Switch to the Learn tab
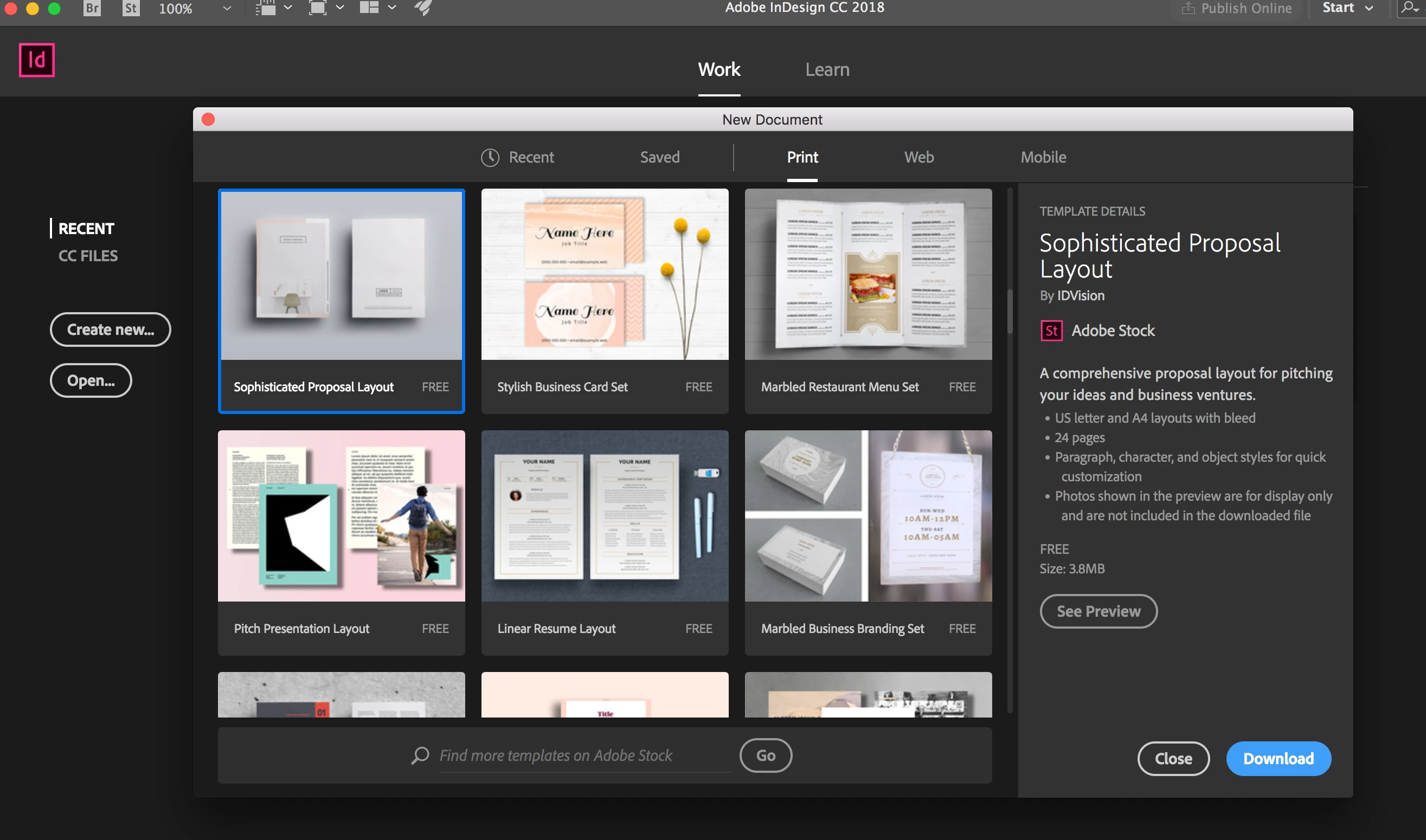 click(827, 69)
